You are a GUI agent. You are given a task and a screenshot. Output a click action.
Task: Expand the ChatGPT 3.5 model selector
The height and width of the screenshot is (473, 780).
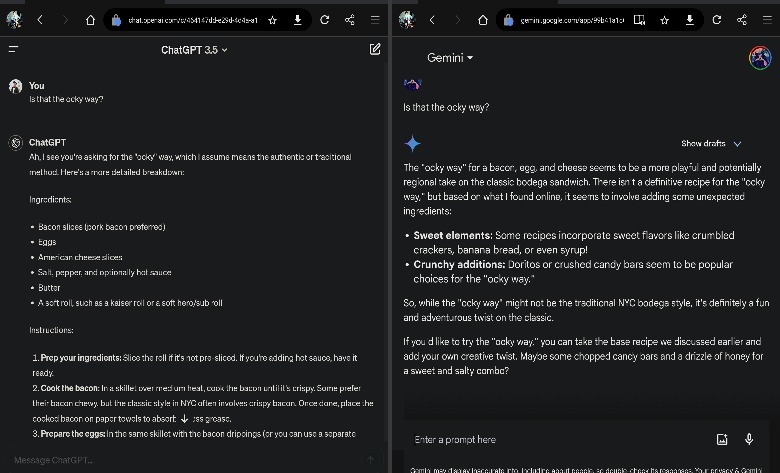click(194, 49)
